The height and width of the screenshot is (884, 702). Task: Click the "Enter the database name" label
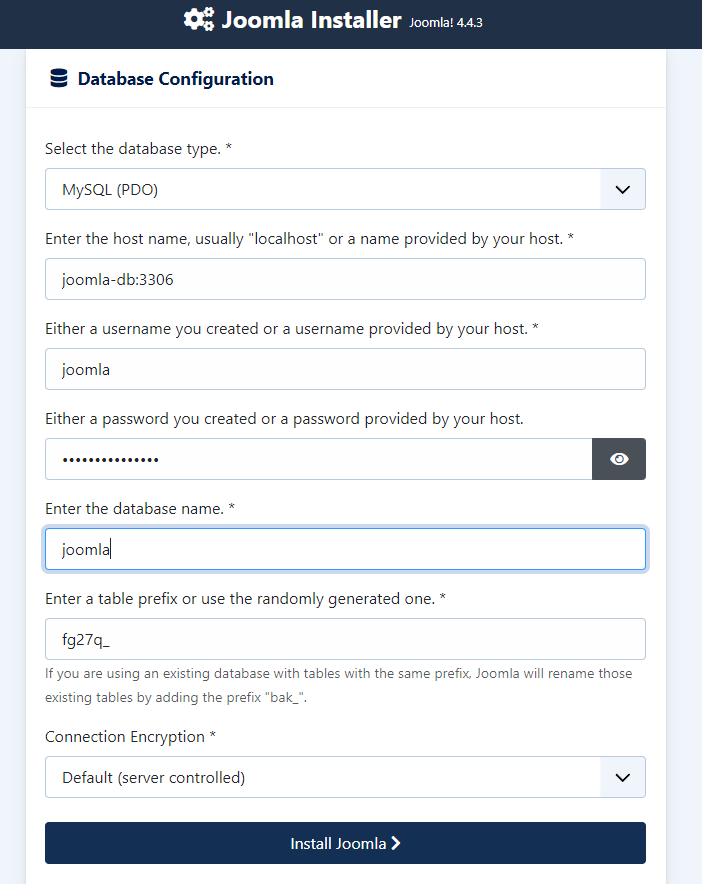[140, 509]
